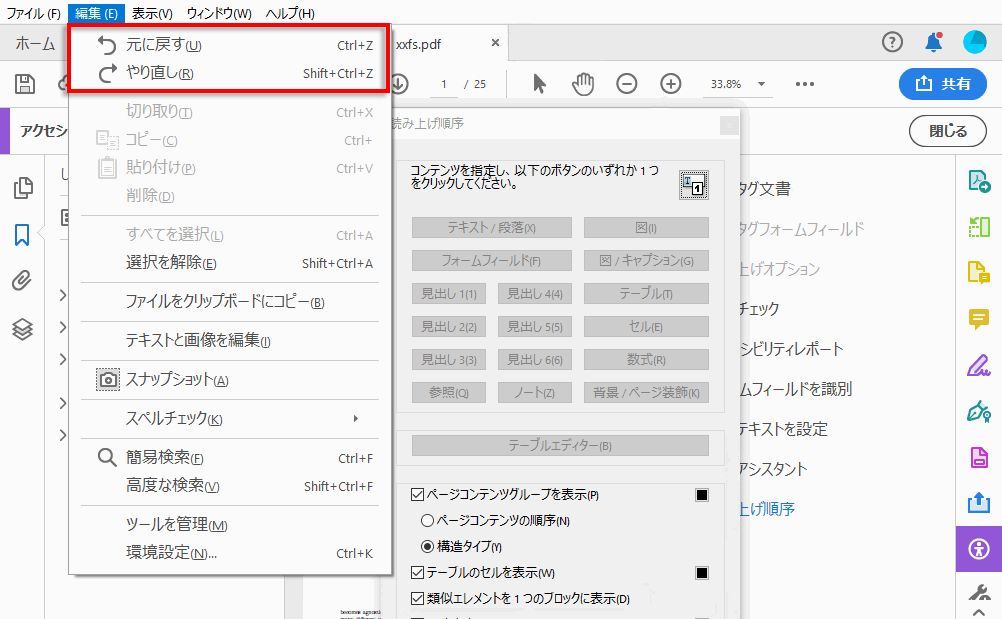Click the 閉じる button

947,131
